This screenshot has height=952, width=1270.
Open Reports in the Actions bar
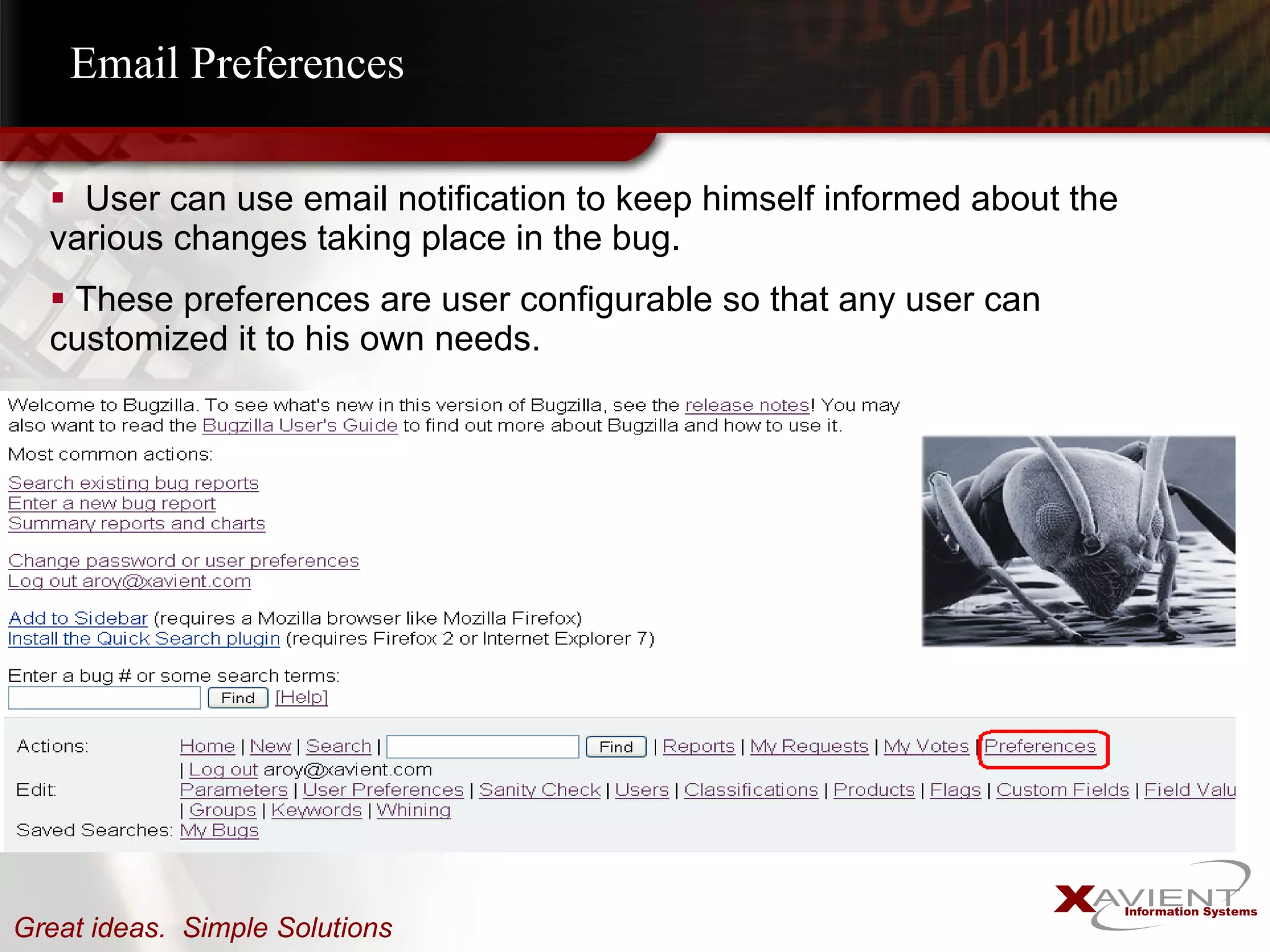click(x=699, y=746)
